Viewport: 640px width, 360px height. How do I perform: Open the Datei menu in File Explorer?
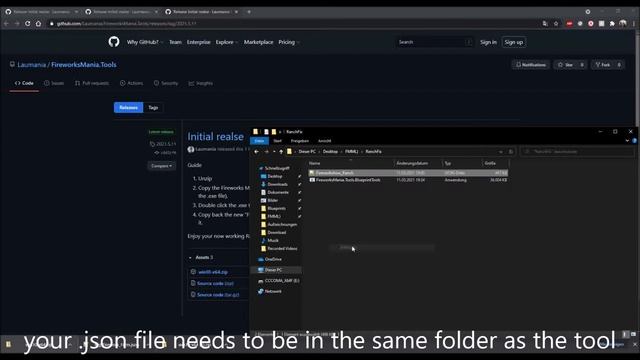coord(260,141)
